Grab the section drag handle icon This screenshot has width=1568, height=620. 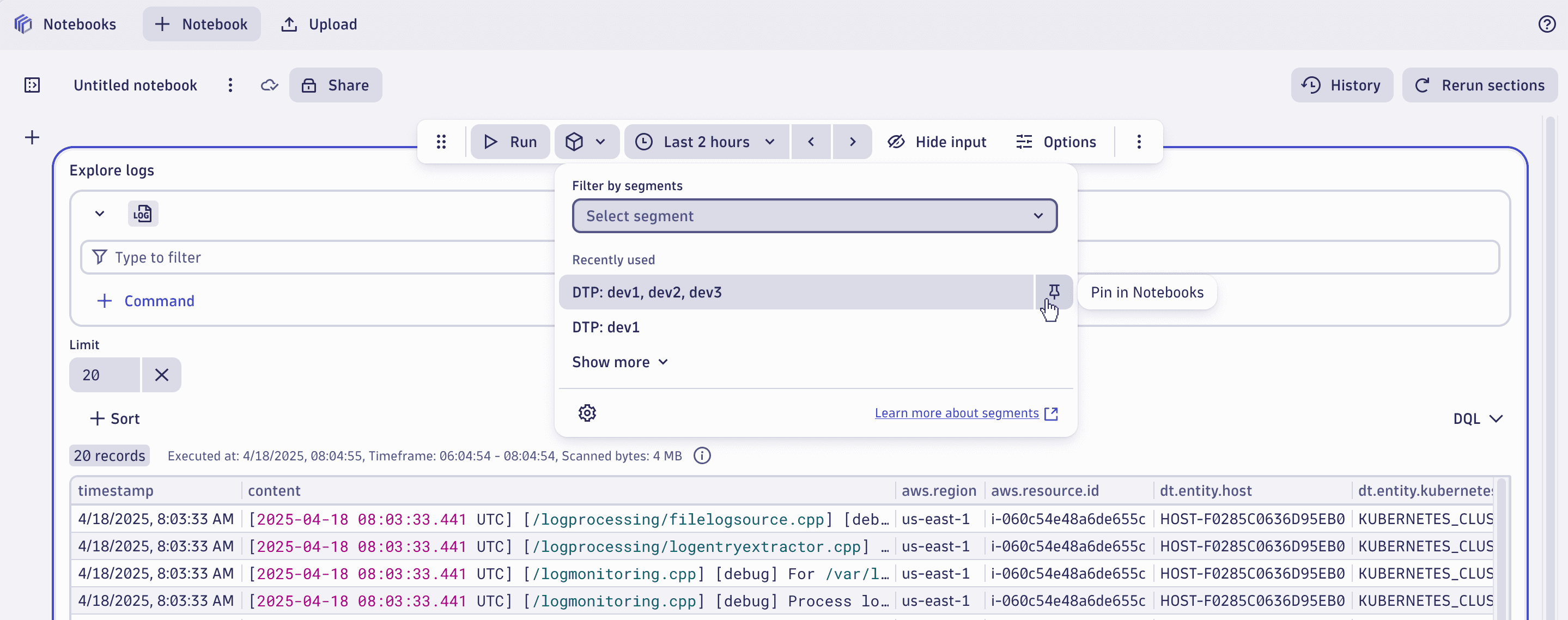(441, 142)
